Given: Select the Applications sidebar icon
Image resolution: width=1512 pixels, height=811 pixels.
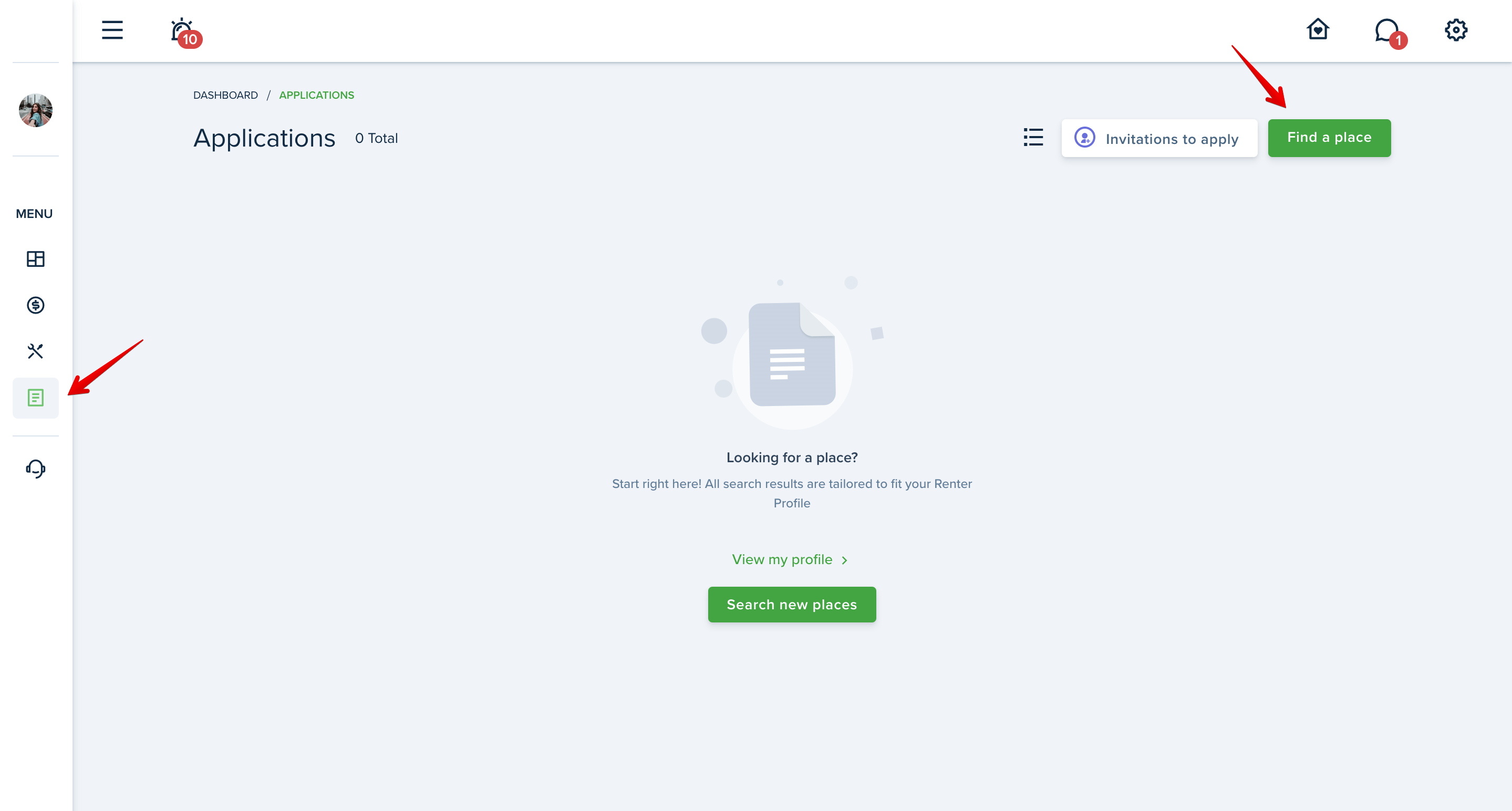Looking at the screenshot, I should tap(35, 398).
